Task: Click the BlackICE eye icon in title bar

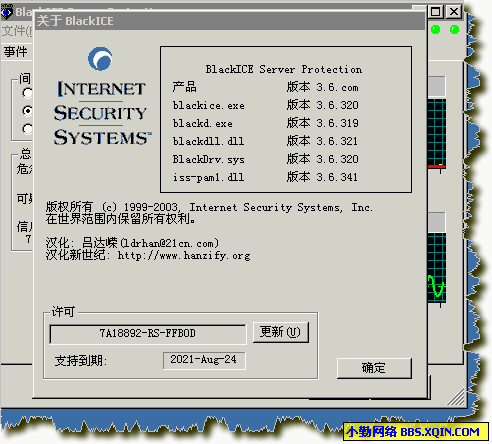Action: (7, 12)
